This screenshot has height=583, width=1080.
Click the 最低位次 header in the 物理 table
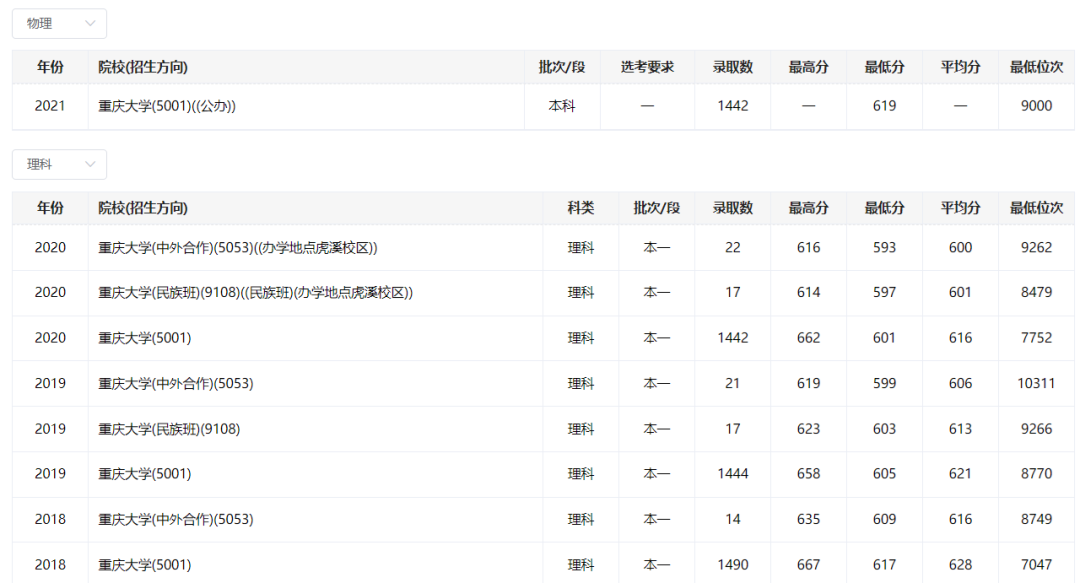point(1036,67)
